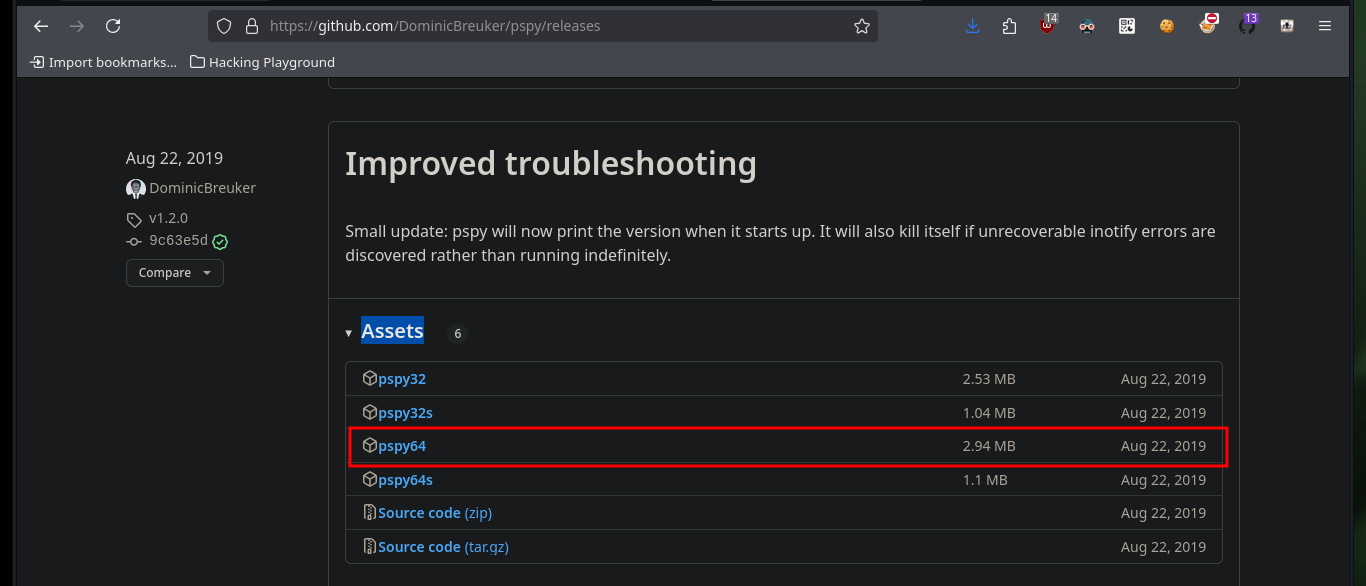Open the Hacking Playground bookmarks folder
This screenshot has height=586, width=1366.
click(262, 62)
